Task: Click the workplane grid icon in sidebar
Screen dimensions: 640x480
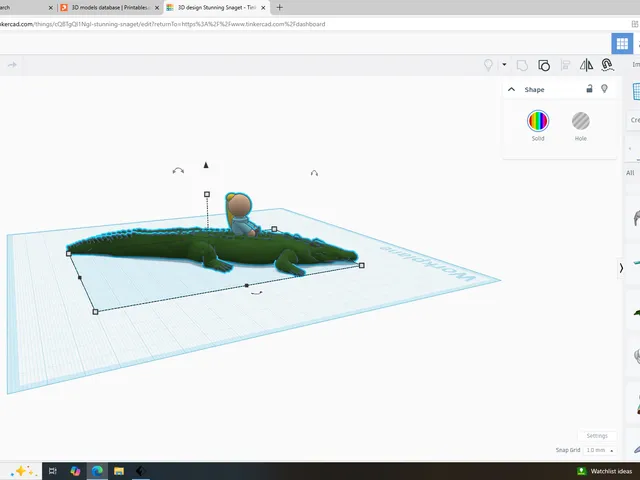Action: 636,91
